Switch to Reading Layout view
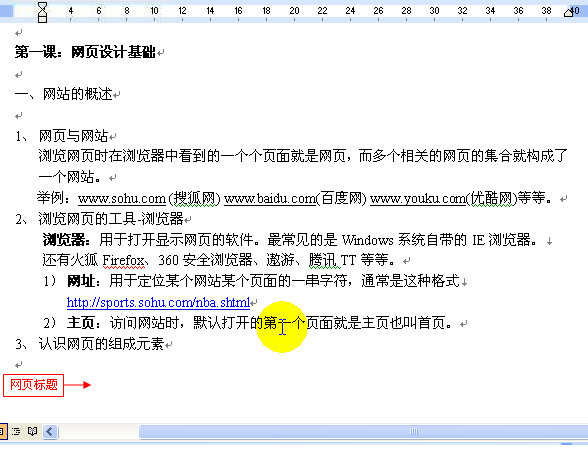This screenshot has height=450, width=588. click(x=33, y=431)
